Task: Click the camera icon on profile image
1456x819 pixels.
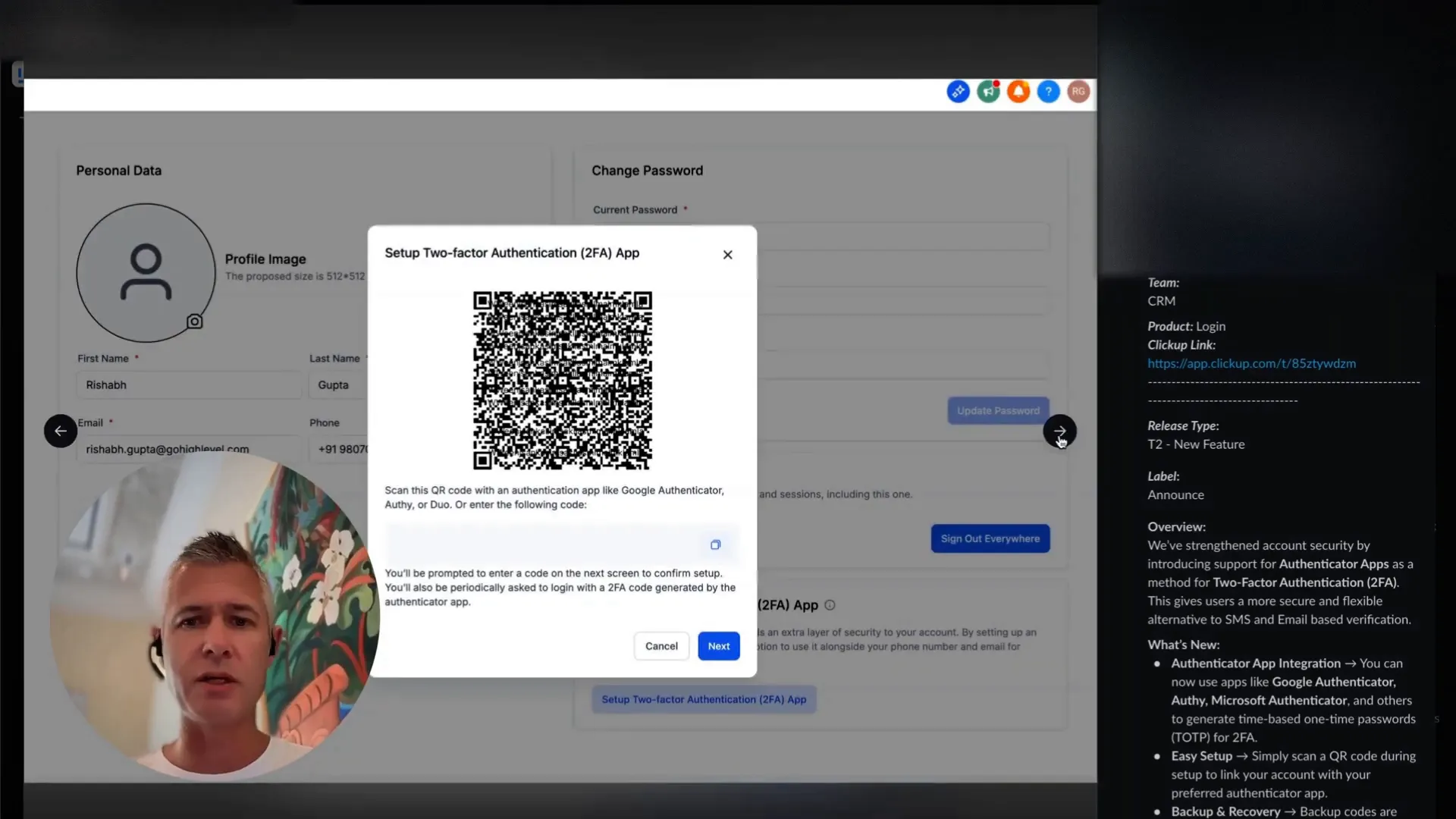Action: click(195, 322)
